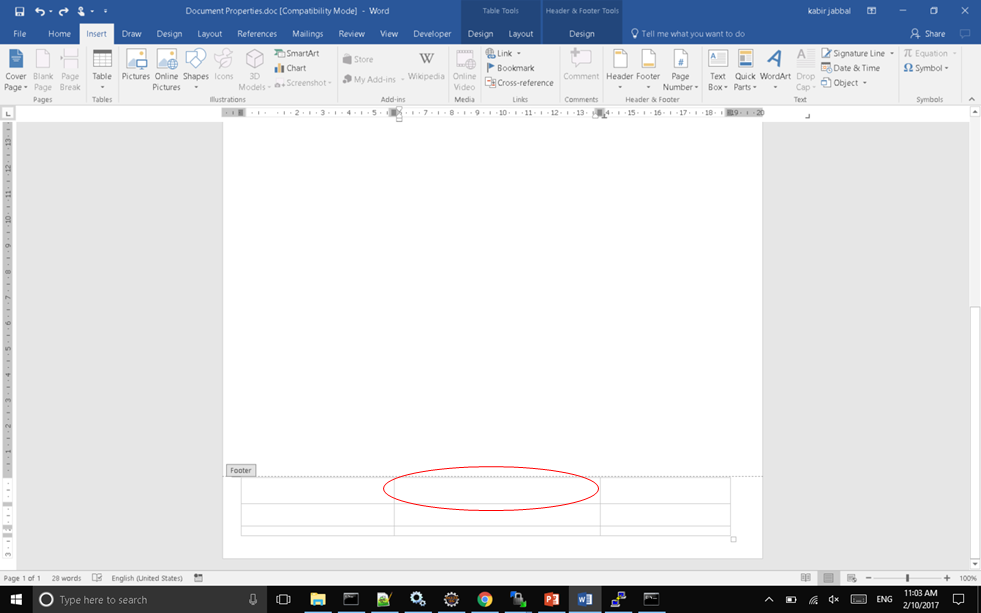This screenshot has height=613, width=981.
Task: Click the table resize handle in footer
Action: (x=733, y=539)
